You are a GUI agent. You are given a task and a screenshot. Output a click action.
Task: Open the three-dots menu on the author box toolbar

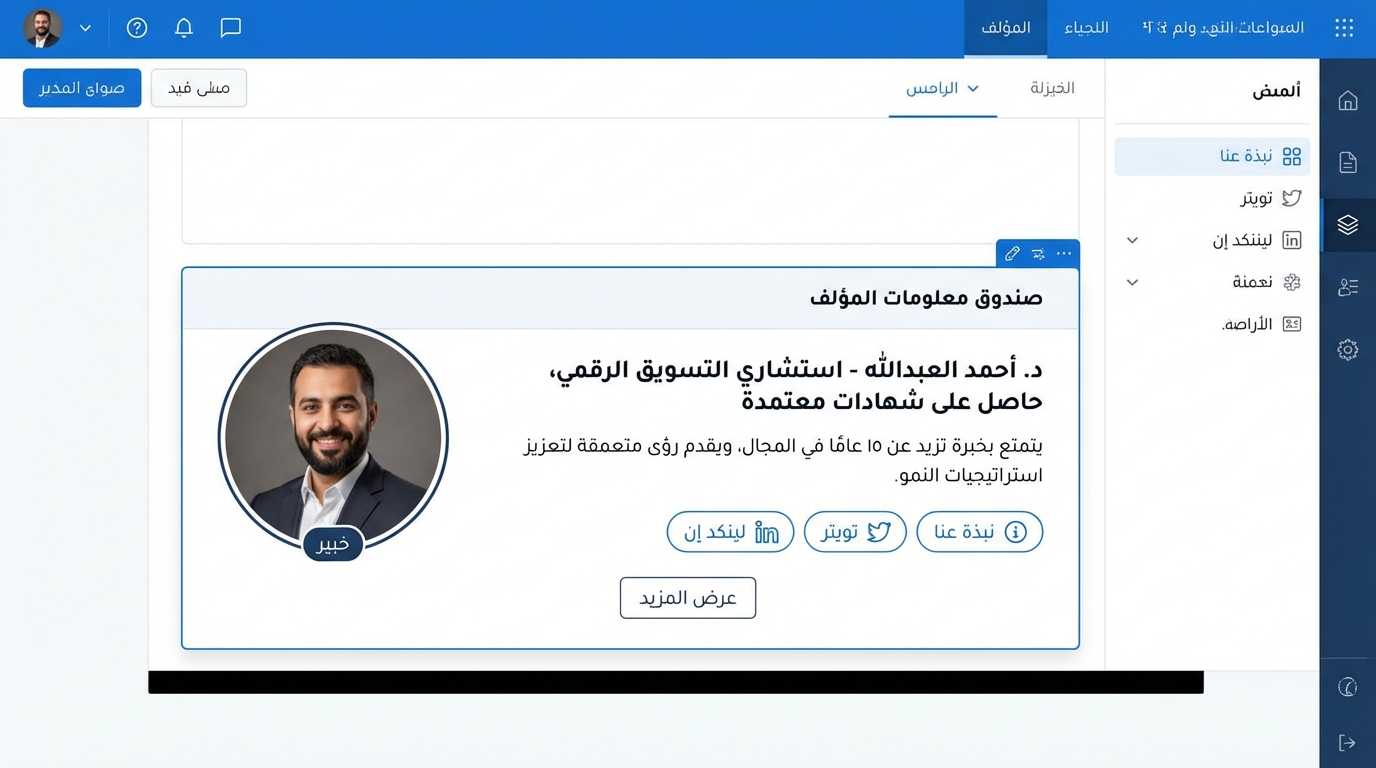pos(1064,253)
